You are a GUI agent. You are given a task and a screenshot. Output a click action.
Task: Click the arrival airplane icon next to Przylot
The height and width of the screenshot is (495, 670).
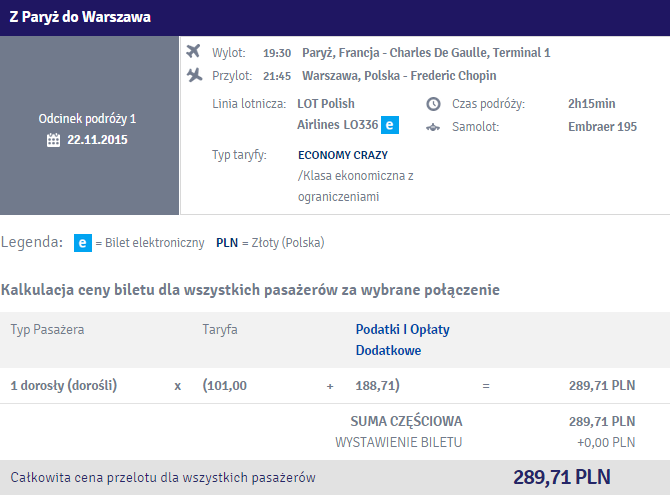pyautogui.click(x=194, y=75)
